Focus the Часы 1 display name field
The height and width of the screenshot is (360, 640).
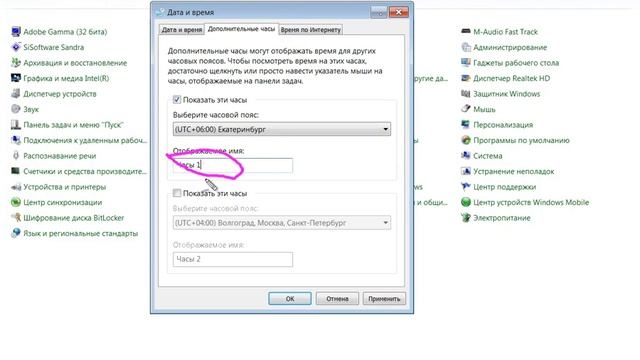pos(233,165)
